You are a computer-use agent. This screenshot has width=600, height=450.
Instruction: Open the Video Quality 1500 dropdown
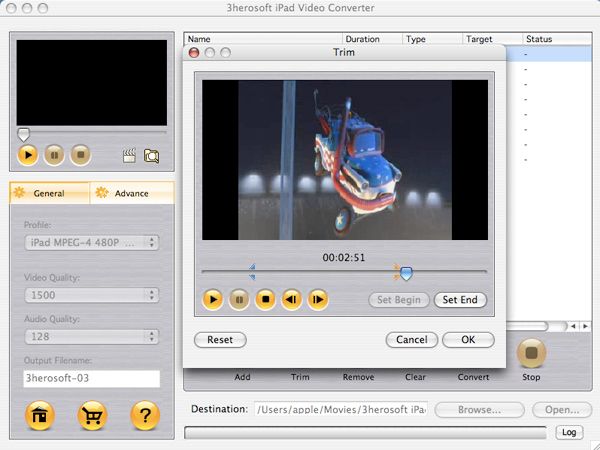pyautogui.click(x=92, y=295)
